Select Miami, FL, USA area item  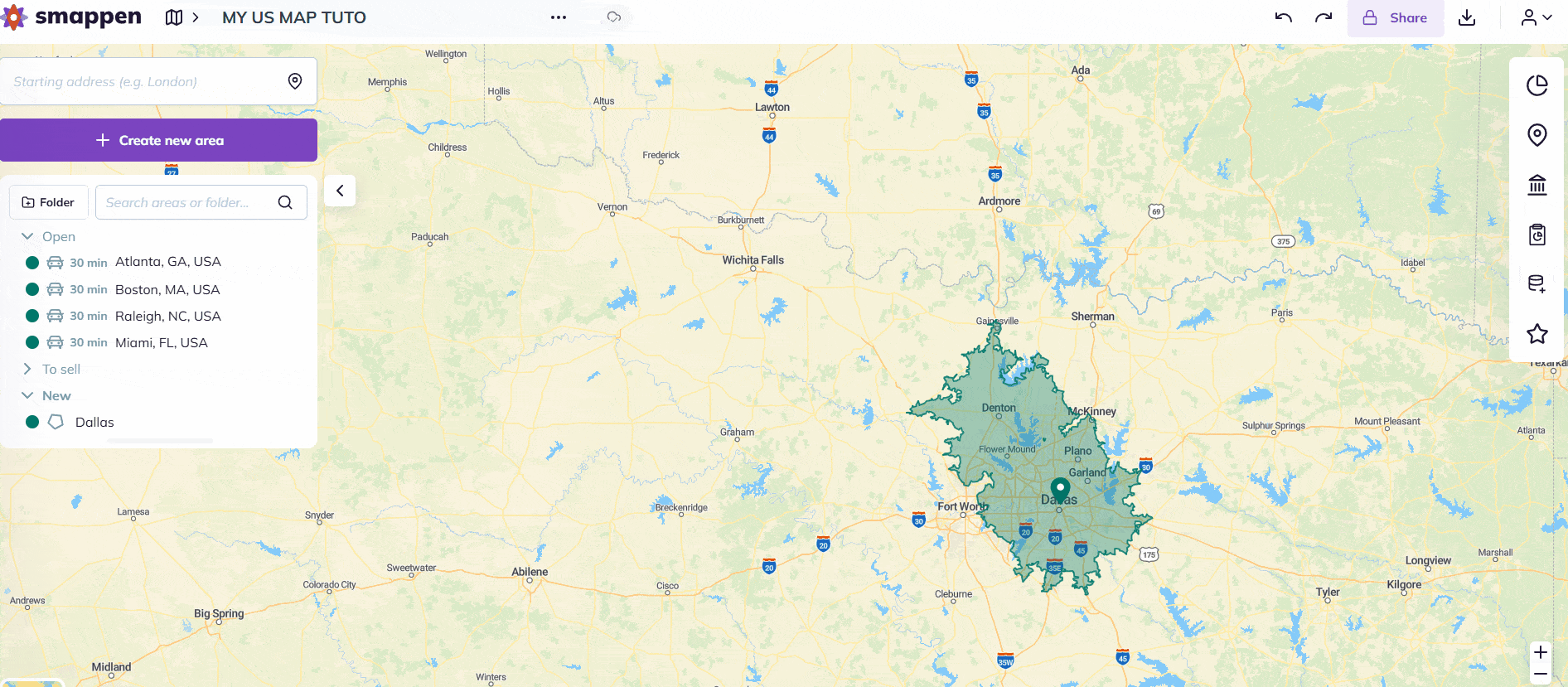(161, 342)
